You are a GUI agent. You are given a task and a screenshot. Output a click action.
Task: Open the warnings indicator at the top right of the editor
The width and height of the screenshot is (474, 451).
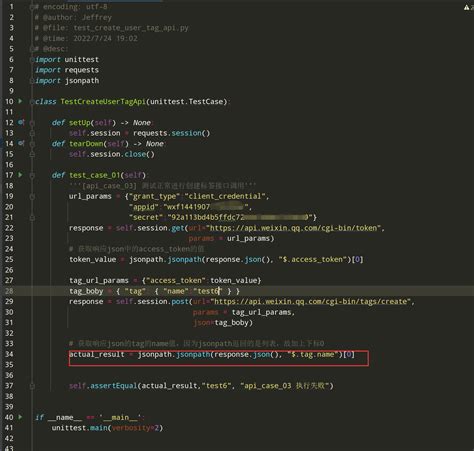(468, 7)
